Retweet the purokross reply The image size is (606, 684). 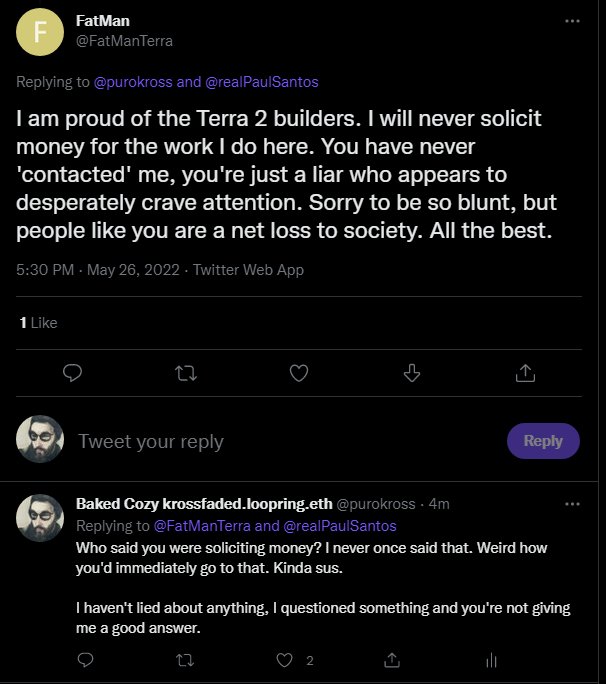coord(186,659)
